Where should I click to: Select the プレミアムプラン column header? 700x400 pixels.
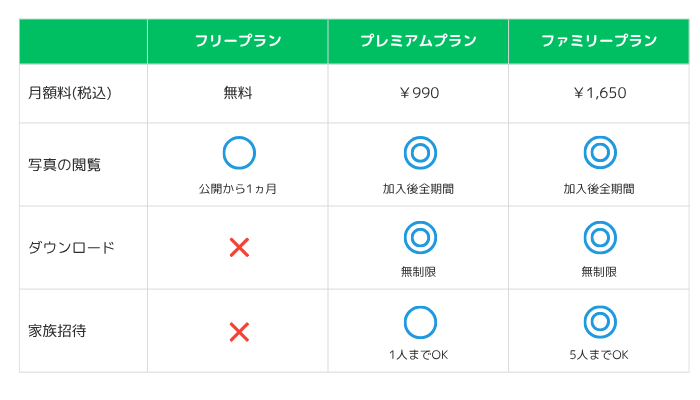[x=418, y=41]
